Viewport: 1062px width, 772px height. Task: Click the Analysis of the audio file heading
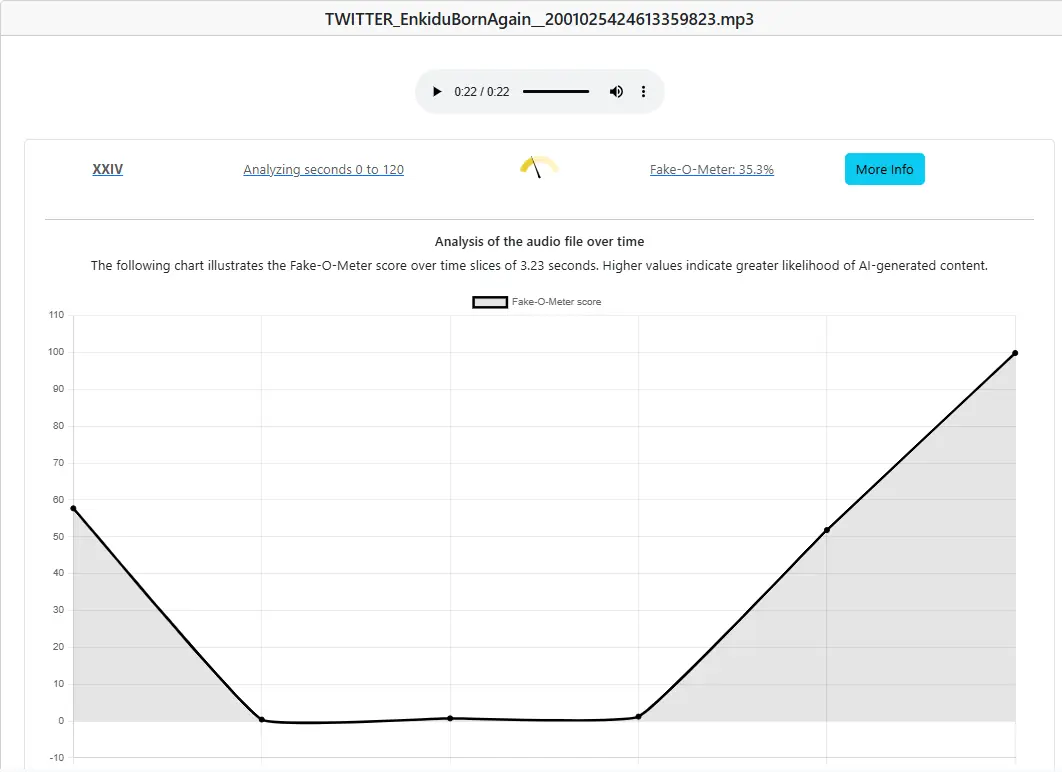click(539, 242)
